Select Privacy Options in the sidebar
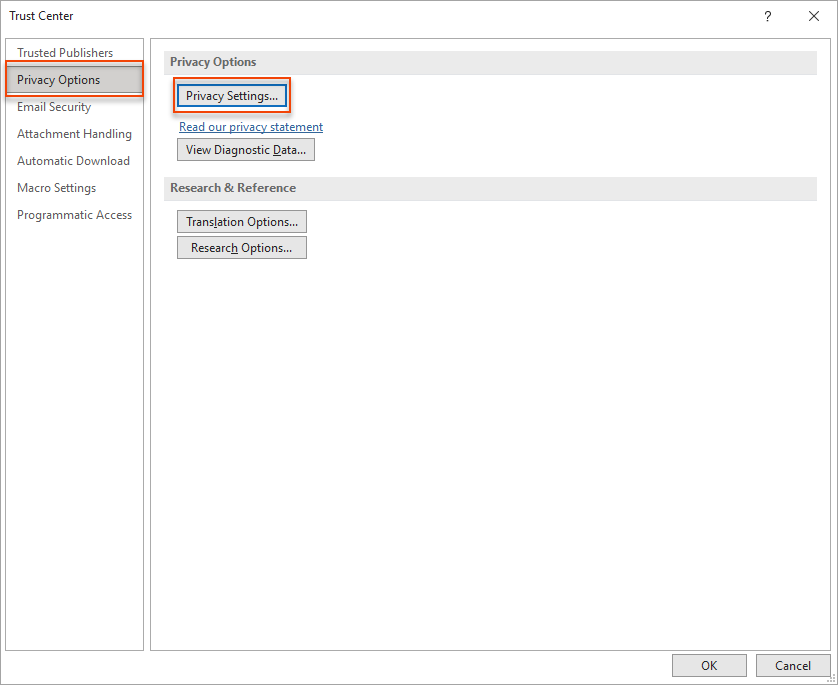The width and height of the screenshot is (838, 685). 59,80
